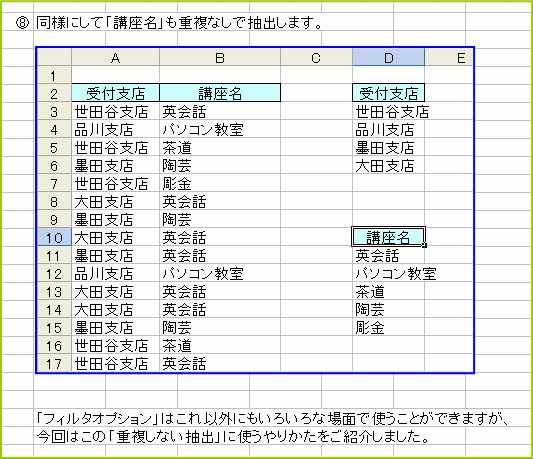
Task: Select highlighted column D header
Action: click(x=389, y=57)
